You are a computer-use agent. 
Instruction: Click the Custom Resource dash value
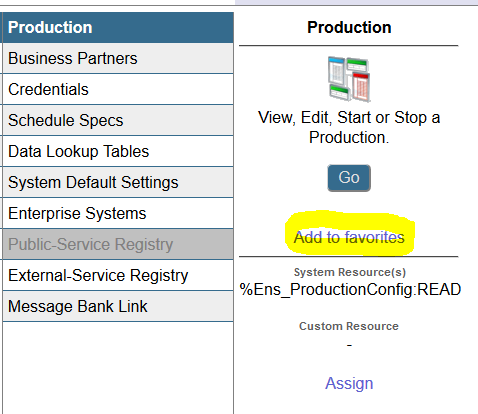[349, 345]
